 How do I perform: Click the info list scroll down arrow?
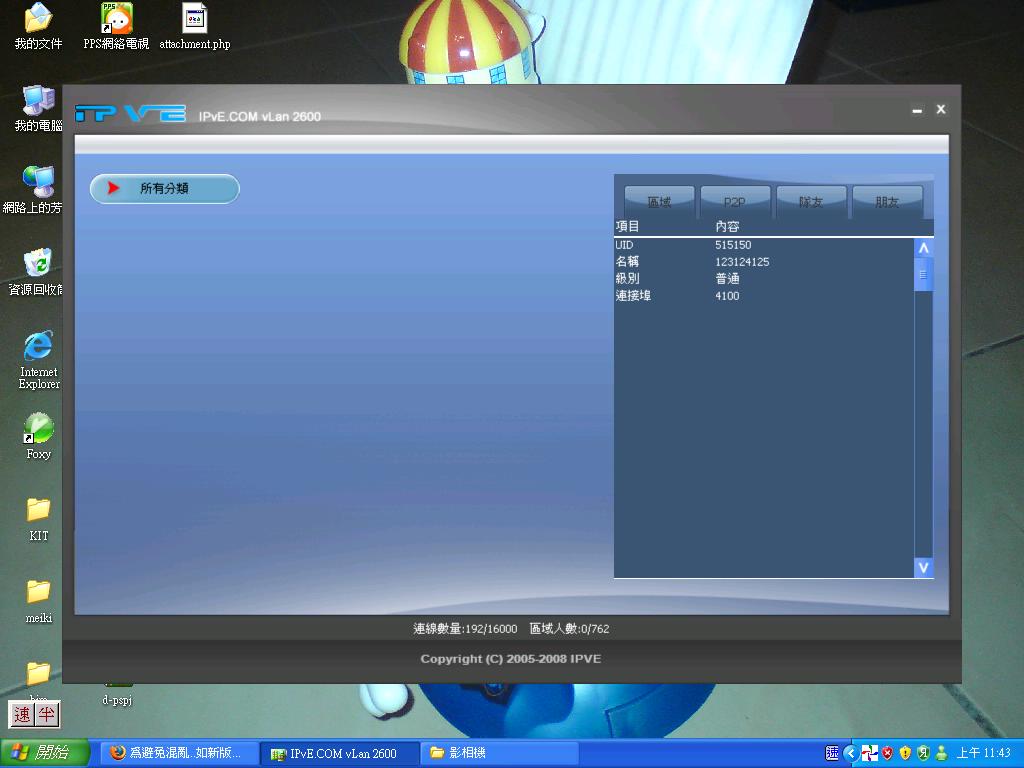coord(923,568)
